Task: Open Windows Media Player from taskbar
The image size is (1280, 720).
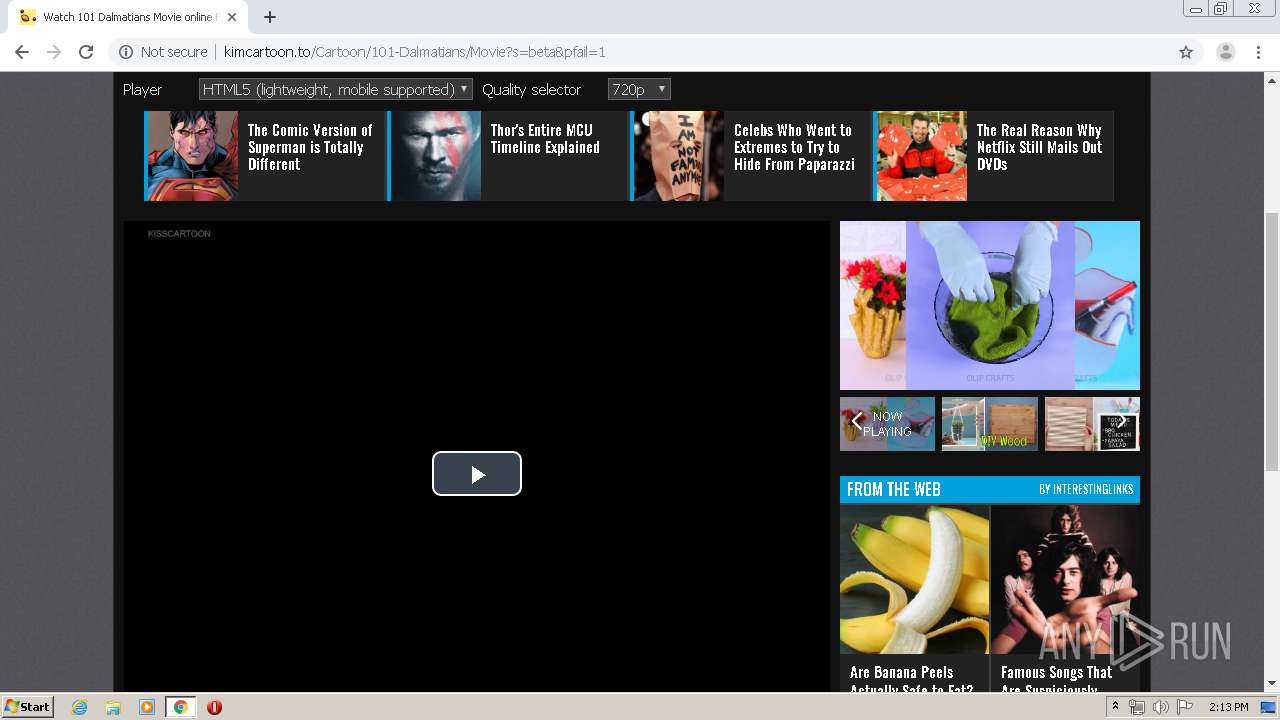Action: [147, 707]
